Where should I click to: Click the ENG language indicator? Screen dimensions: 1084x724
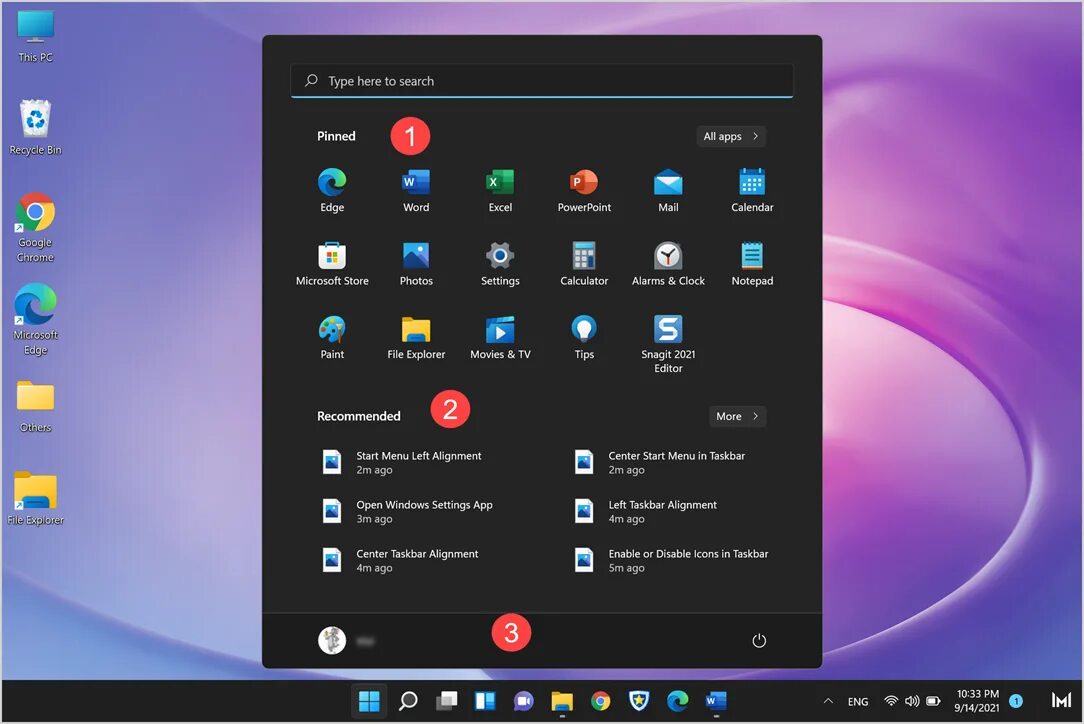[857, 701]
